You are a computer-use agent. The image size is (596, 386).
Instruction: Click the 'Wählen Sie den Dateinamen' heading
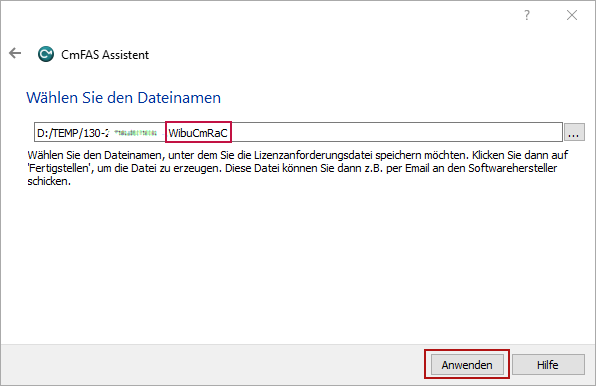(x=124, y=98)
